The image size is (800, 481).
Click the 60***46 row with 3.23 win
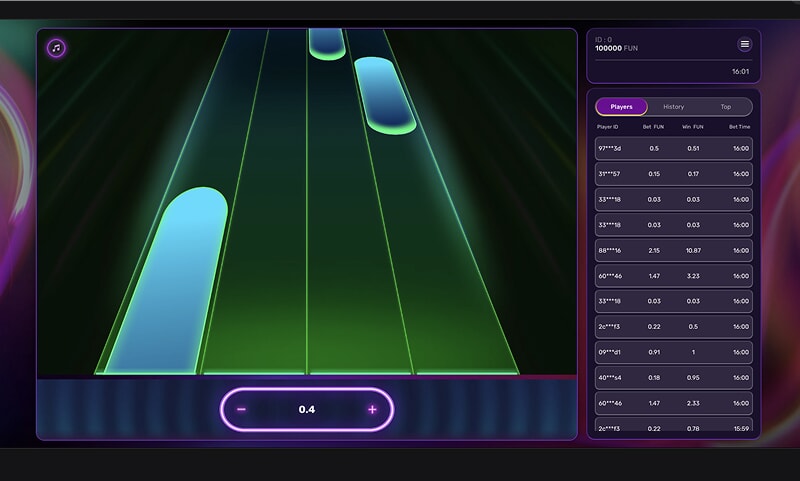pyautogui.click(x=673, y=276)
